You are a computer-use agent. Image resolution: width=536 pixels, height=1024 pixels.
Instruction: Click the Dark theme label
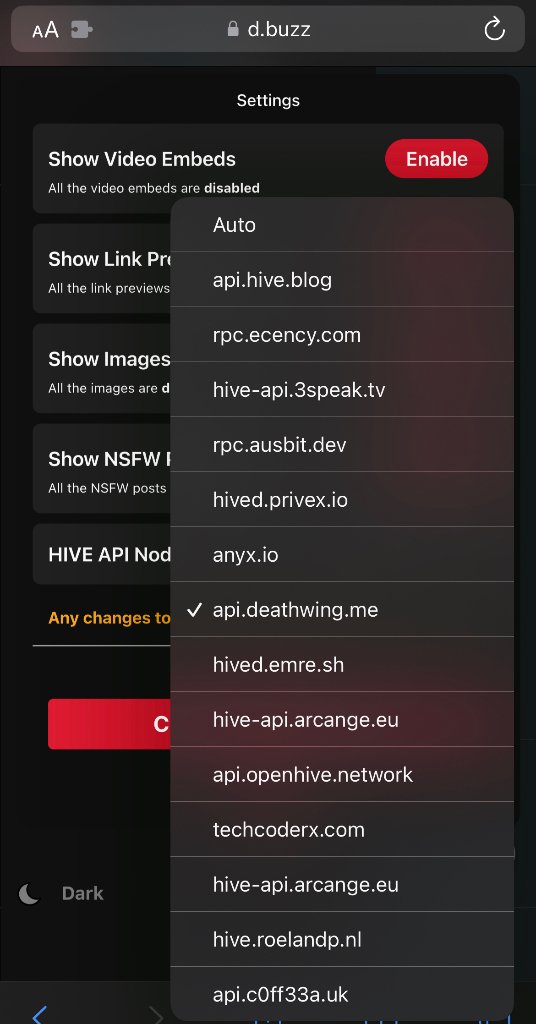coord(83,893)
